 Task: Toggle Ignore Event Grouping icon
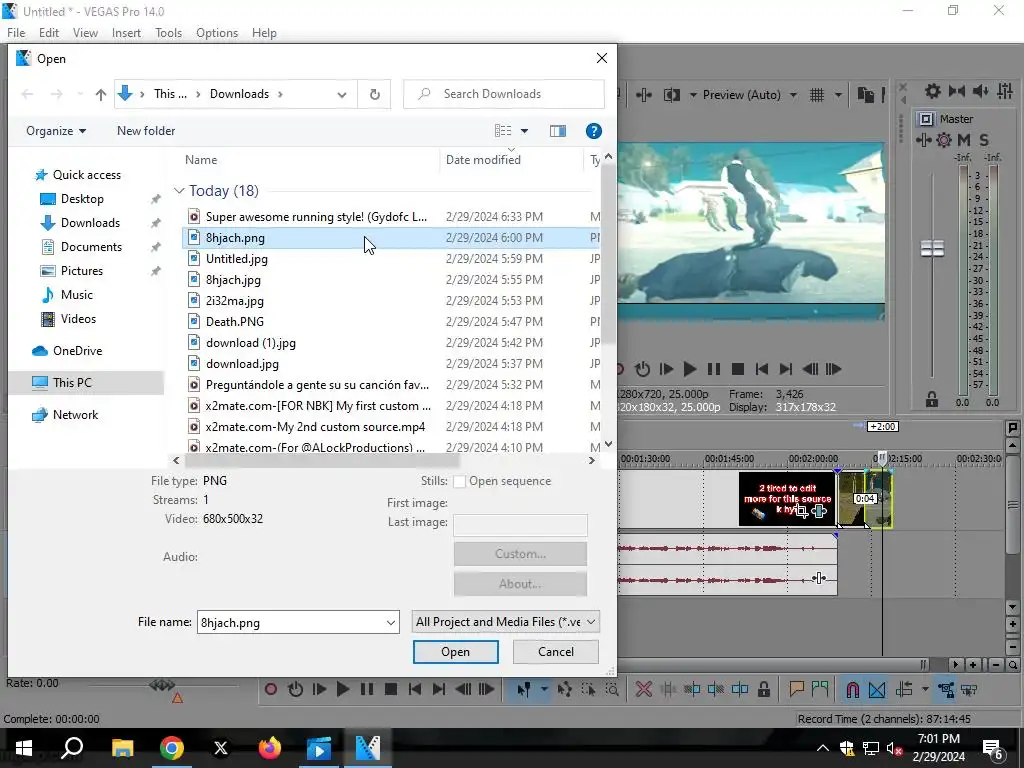pyautogui.click(x=970, y=689)
